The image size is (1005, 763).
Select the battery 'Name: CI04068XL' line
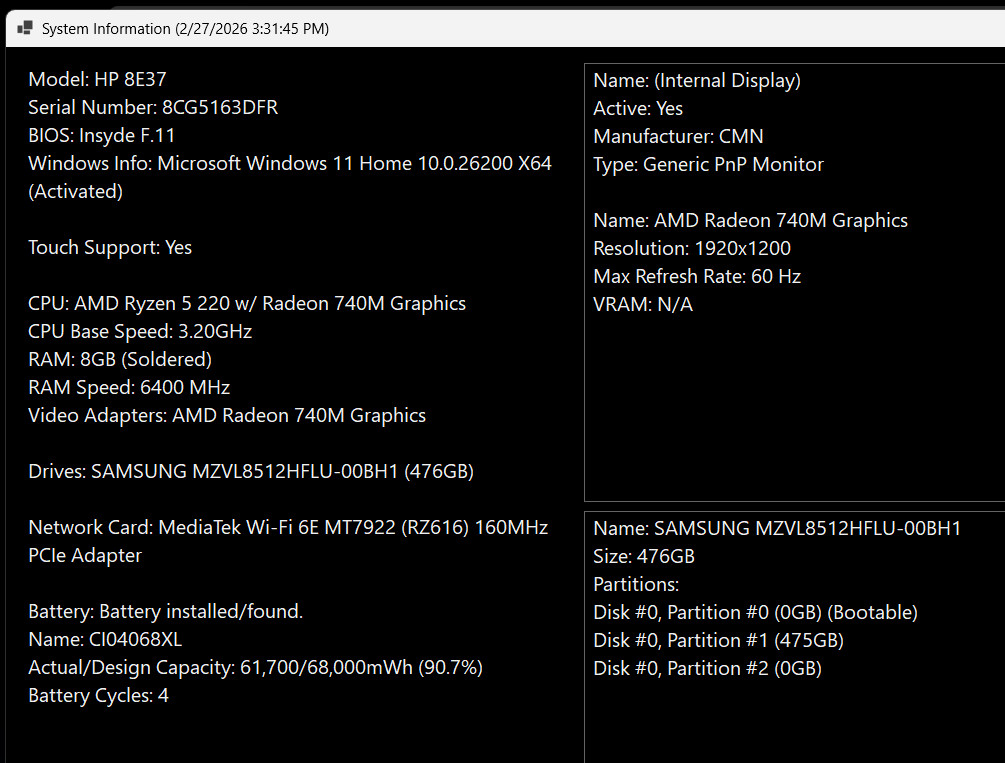(x=105, y=639)
